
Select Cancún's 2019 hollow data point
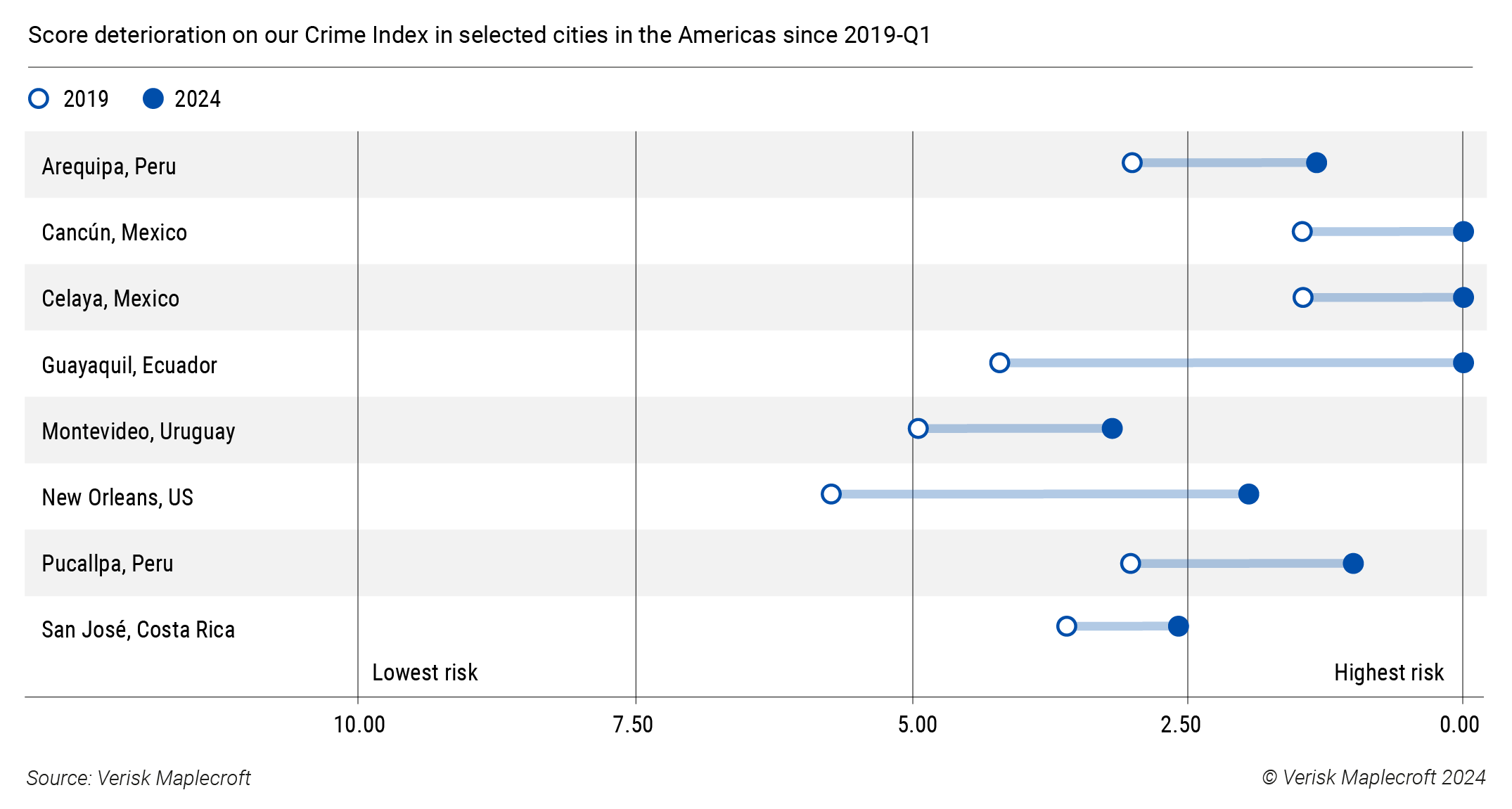[x=1302, y=231]
